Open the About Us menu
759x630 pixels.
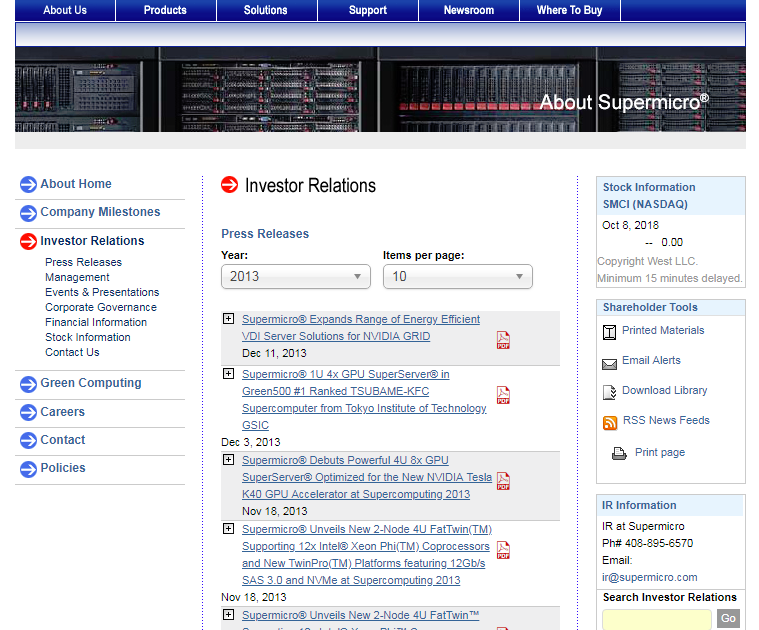click(65, 10)
